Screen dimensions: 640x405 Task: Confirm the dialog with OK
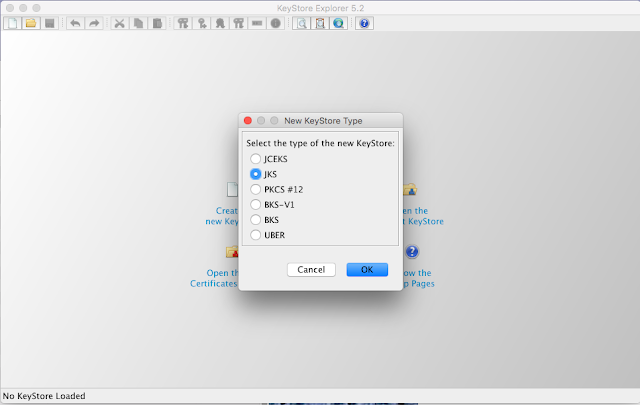[367, 269]
